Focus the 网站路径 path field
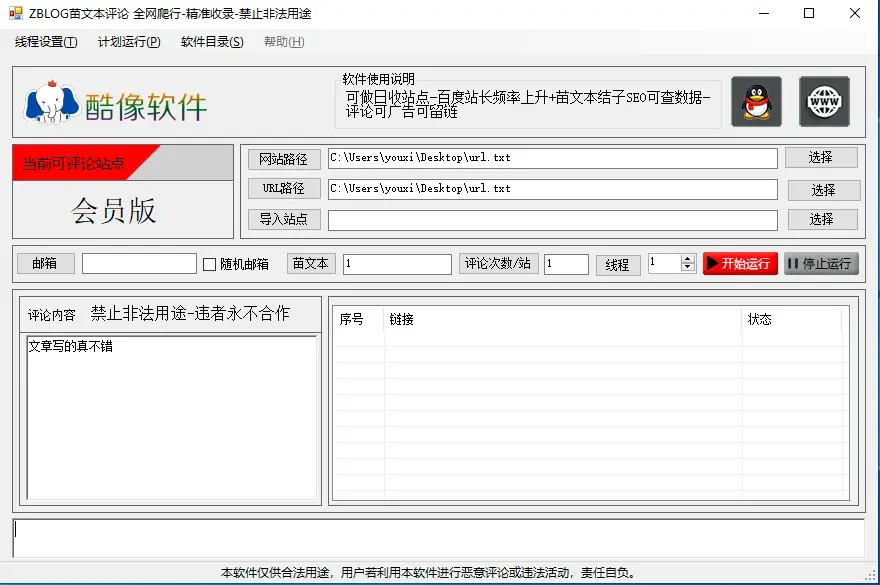880x585 pixels. [x=553, y=158]
